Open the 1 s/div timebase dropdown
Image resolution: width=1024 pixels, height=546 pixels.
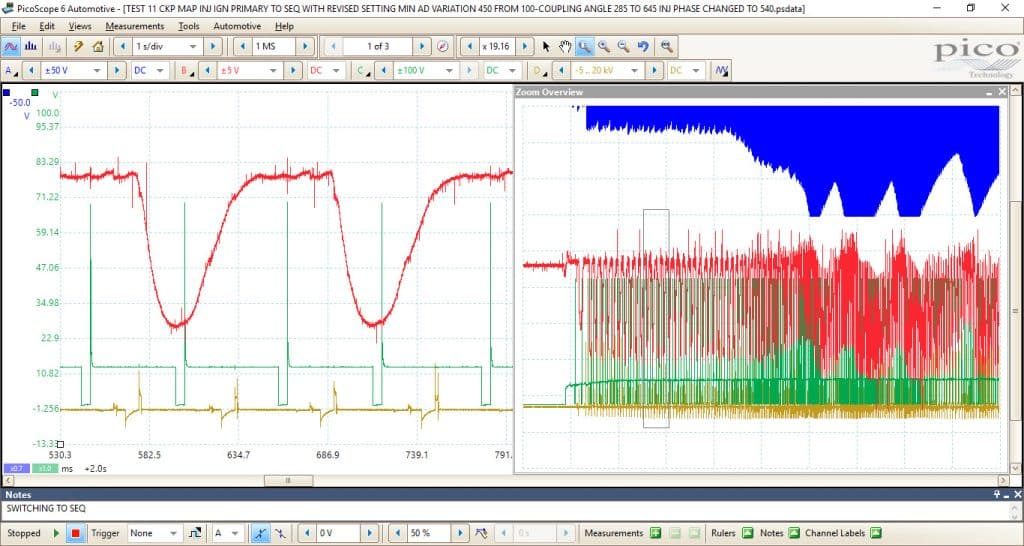click(x=167, y=46)
